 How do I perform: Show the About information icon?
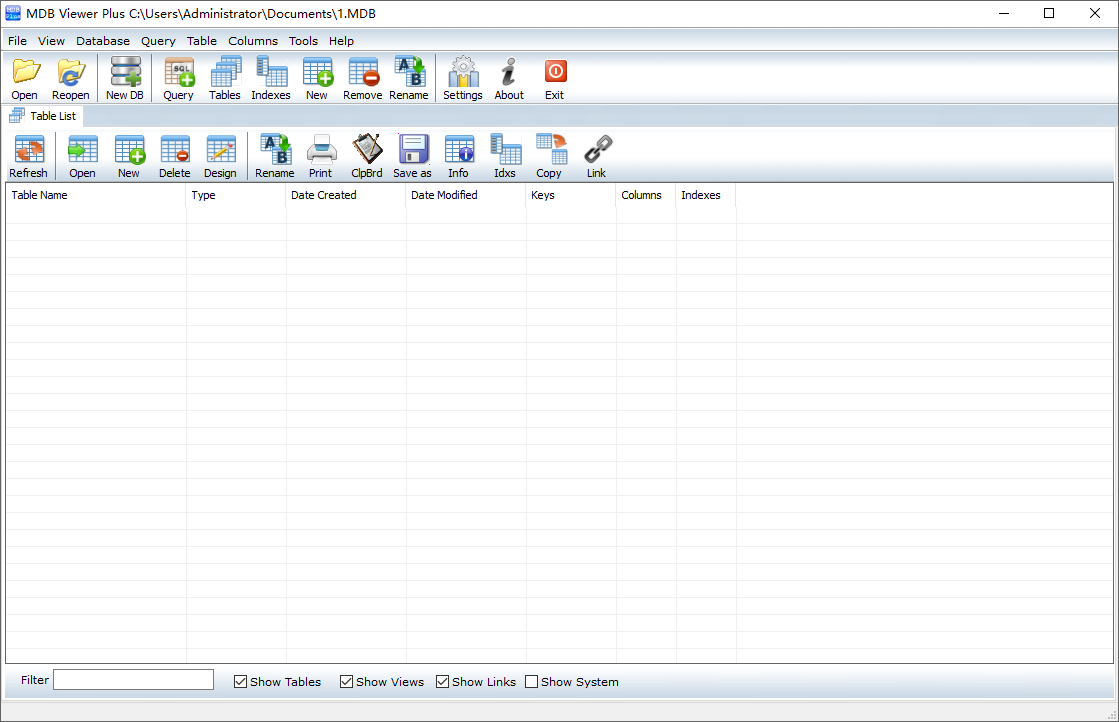coord(509,78)
